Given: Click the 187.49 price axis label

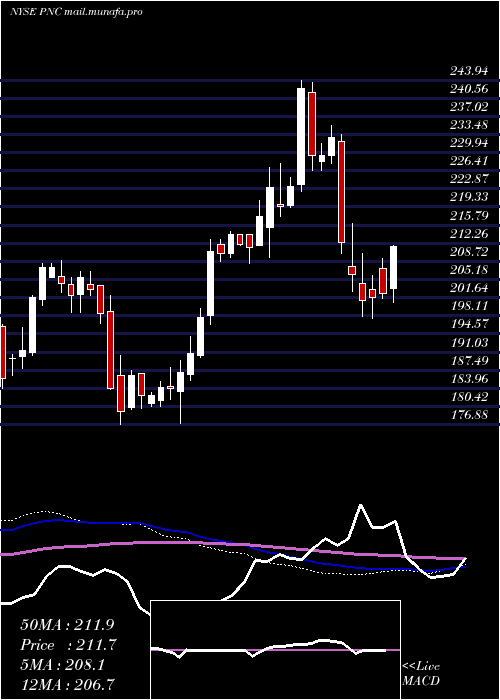Looking at the screenshot, I should tap(468, 361).
